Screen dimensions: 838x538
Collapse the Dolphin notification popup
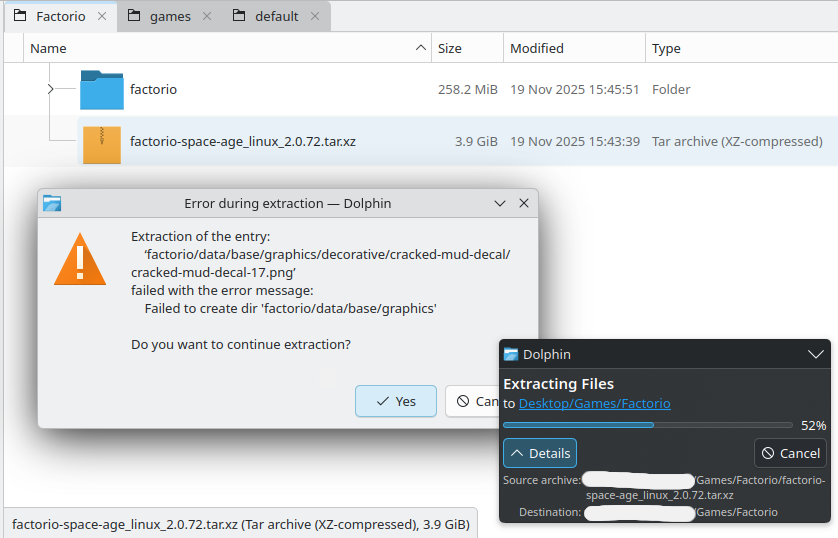click(x=816, y=354)
